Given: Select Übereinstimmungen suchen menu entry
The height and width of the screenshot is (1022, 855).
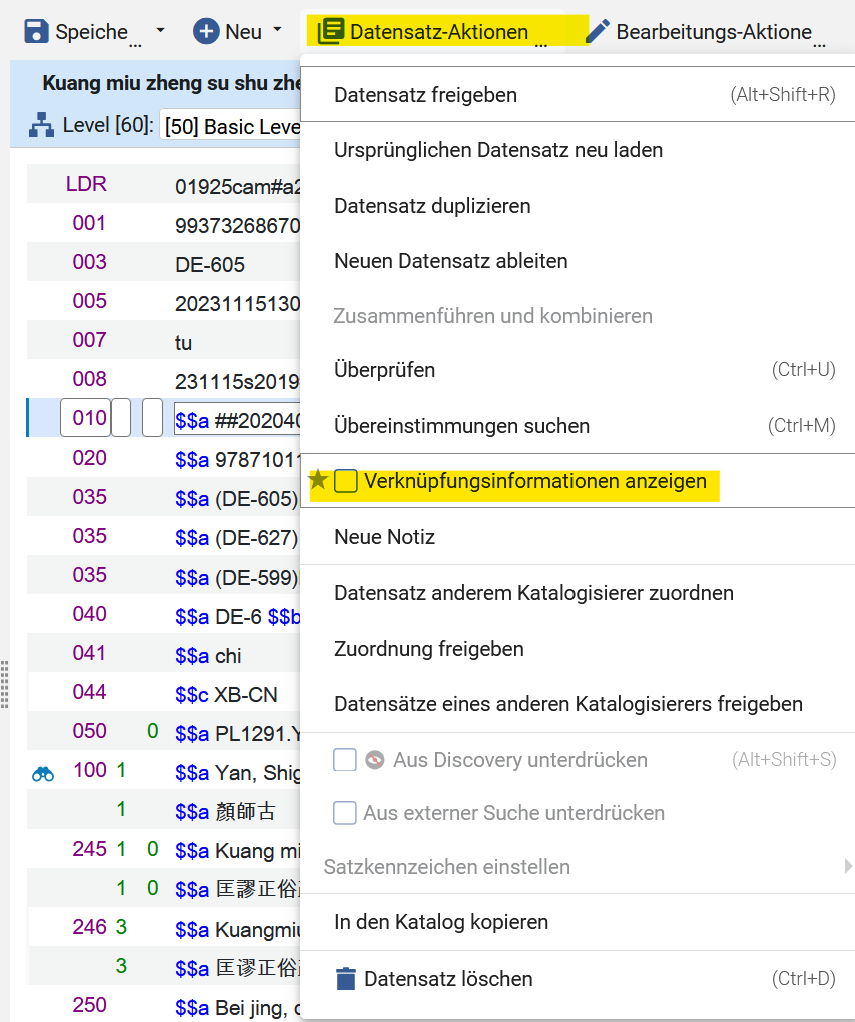Looking at the screenshot, I should point(462,426).
